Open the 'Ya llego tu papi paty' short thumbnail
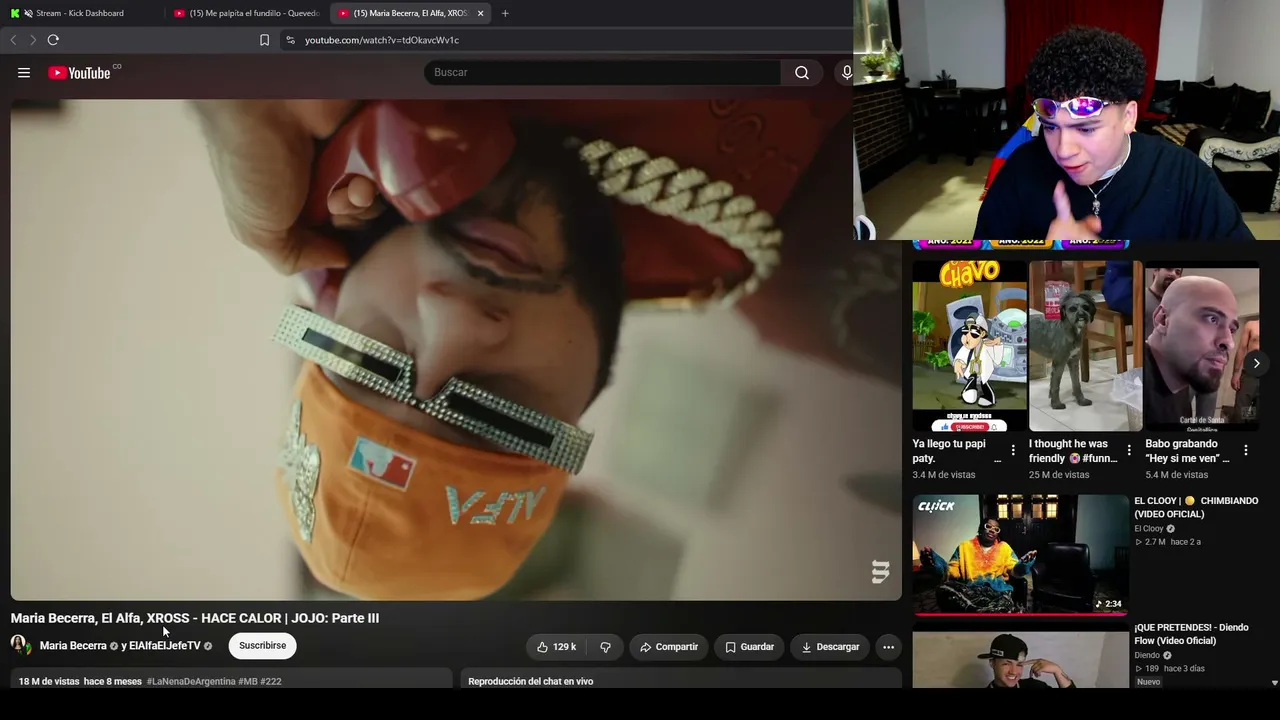 (969, 346)
